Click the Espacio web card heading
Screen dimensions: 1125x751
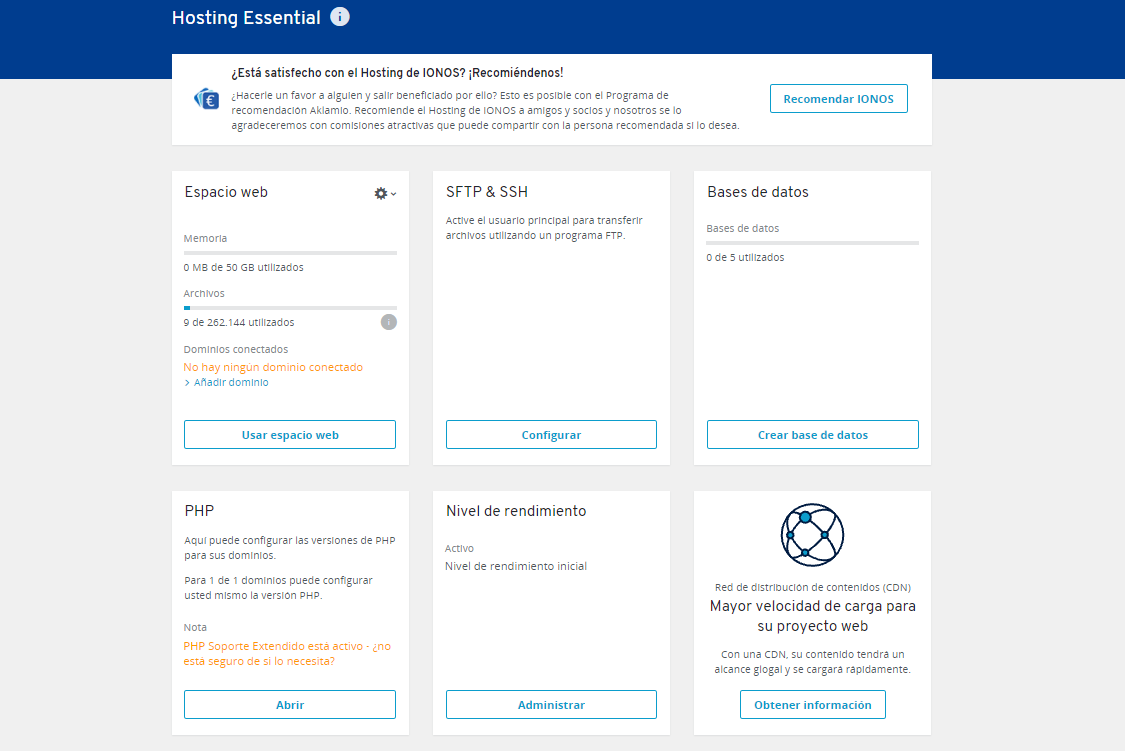tap(226, 192)
